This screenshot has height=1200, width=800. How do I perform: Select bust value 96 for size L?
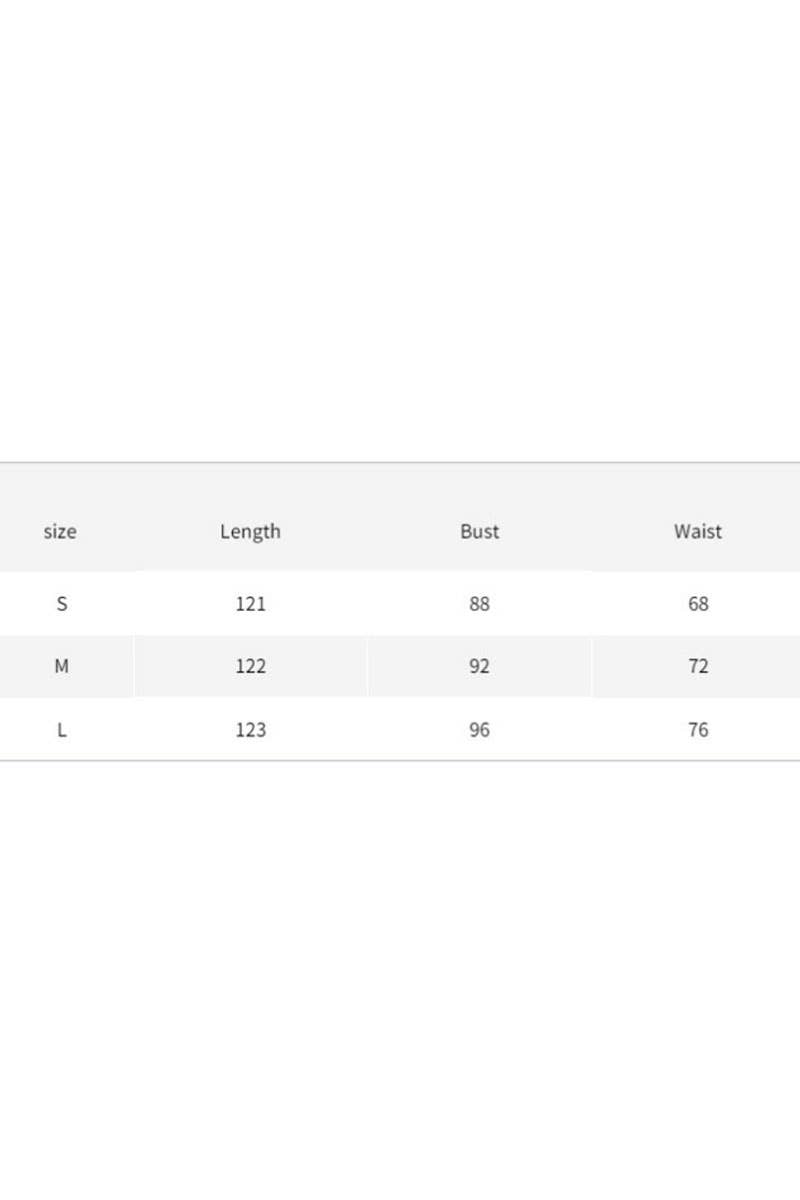[x=479, y=730]
